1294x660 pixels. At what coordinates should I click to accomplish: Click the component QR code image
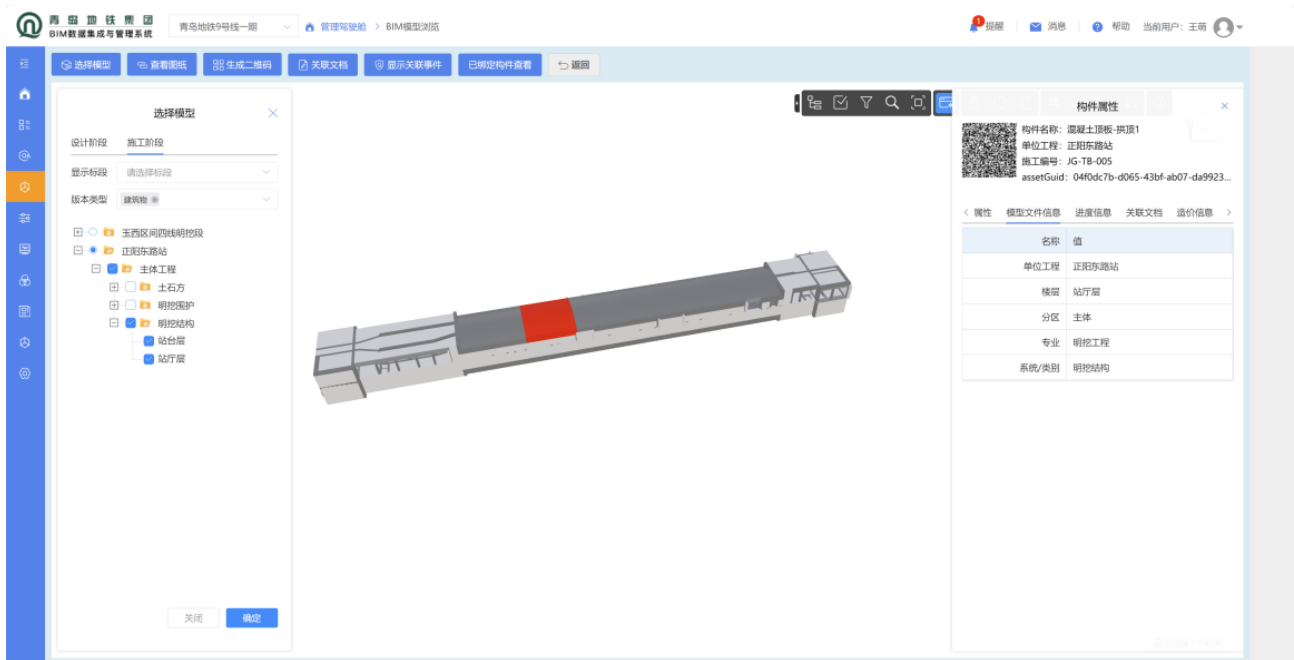coord(988,151)
